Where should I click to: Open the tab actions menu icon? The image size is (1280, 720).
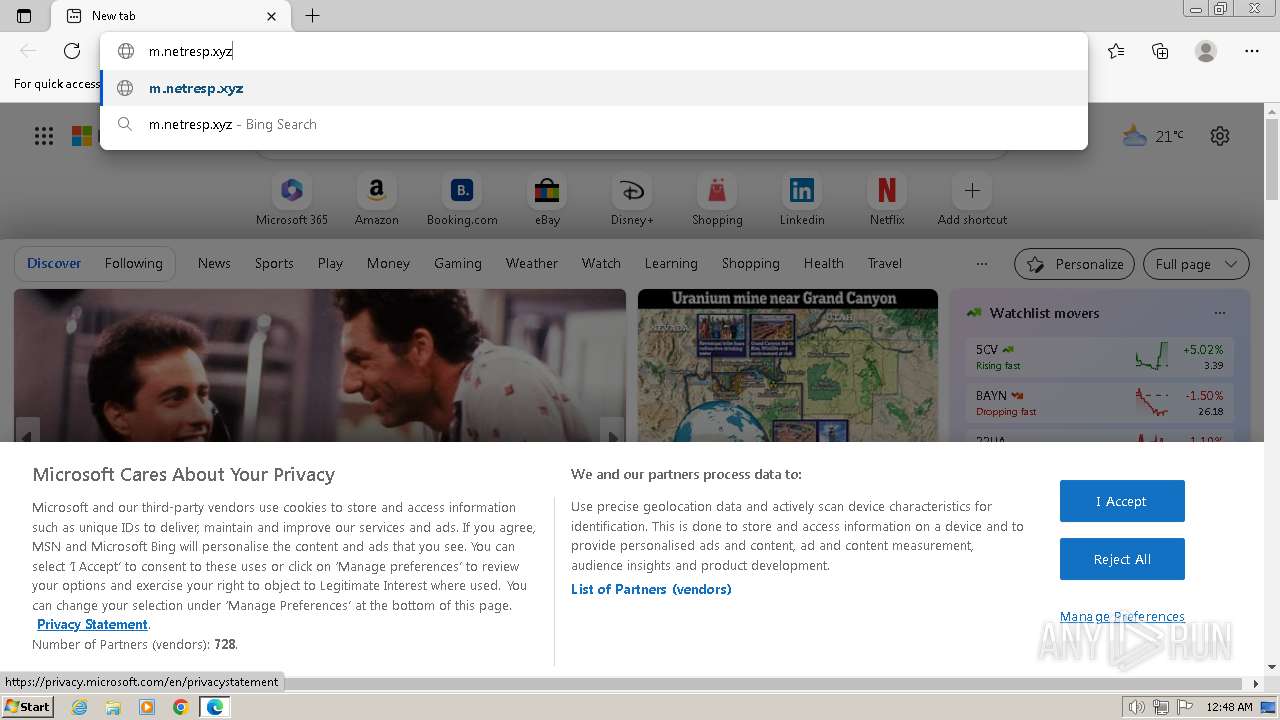[x=24, y=16]
